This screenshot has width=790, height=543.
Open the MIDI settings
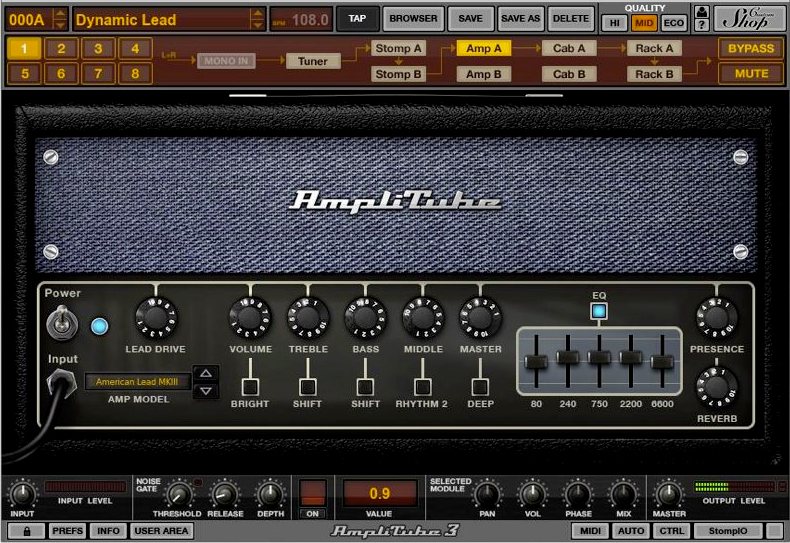[590, 531]
